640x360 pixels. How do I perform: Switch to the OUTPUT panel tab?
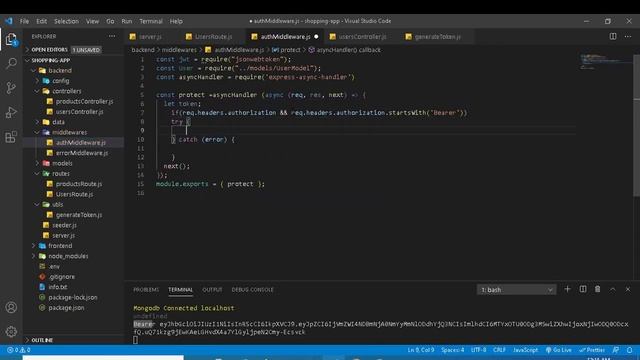click(212, 289)
